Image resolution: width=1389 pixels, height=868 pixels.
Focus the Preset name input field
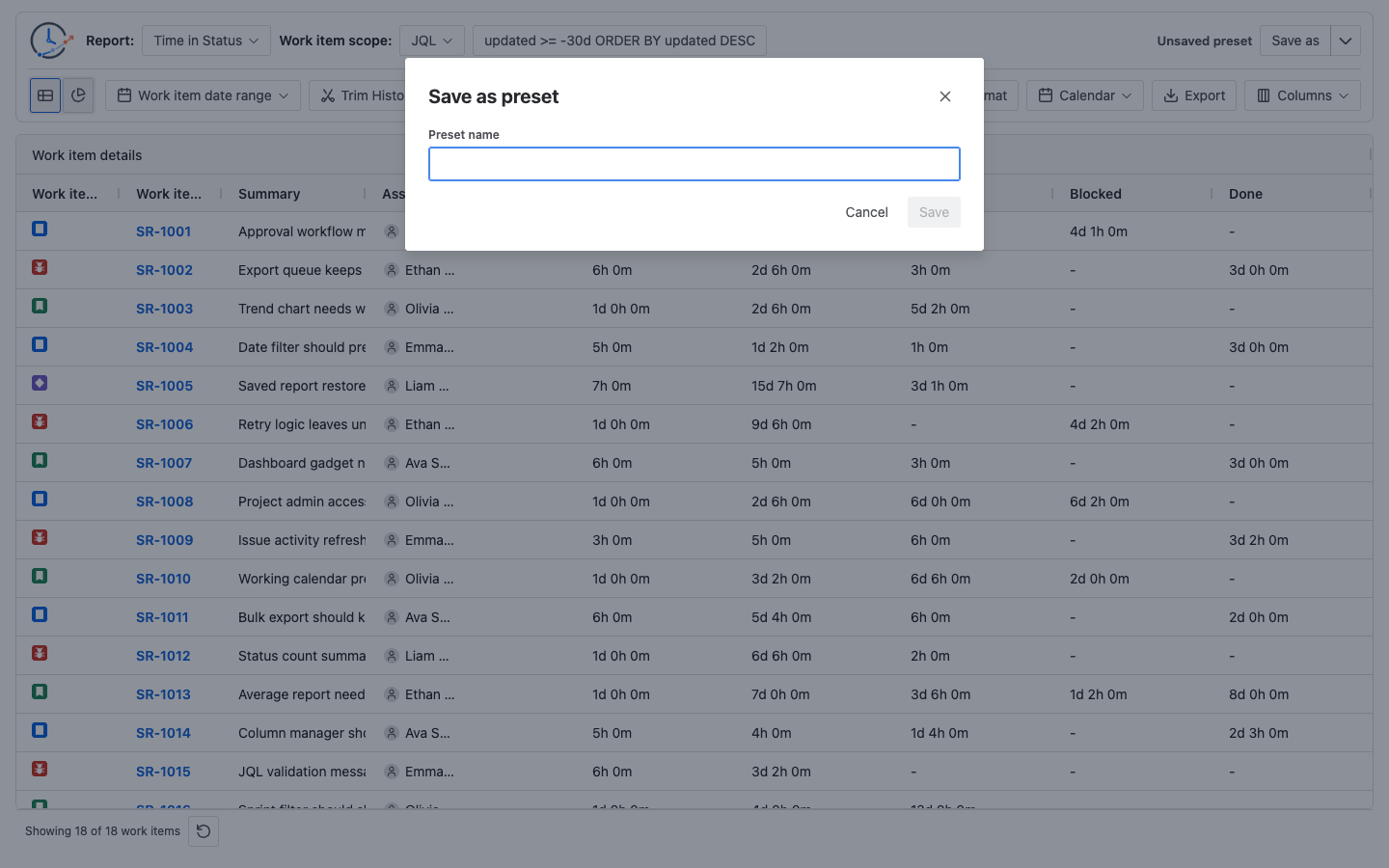coord(694,164)
